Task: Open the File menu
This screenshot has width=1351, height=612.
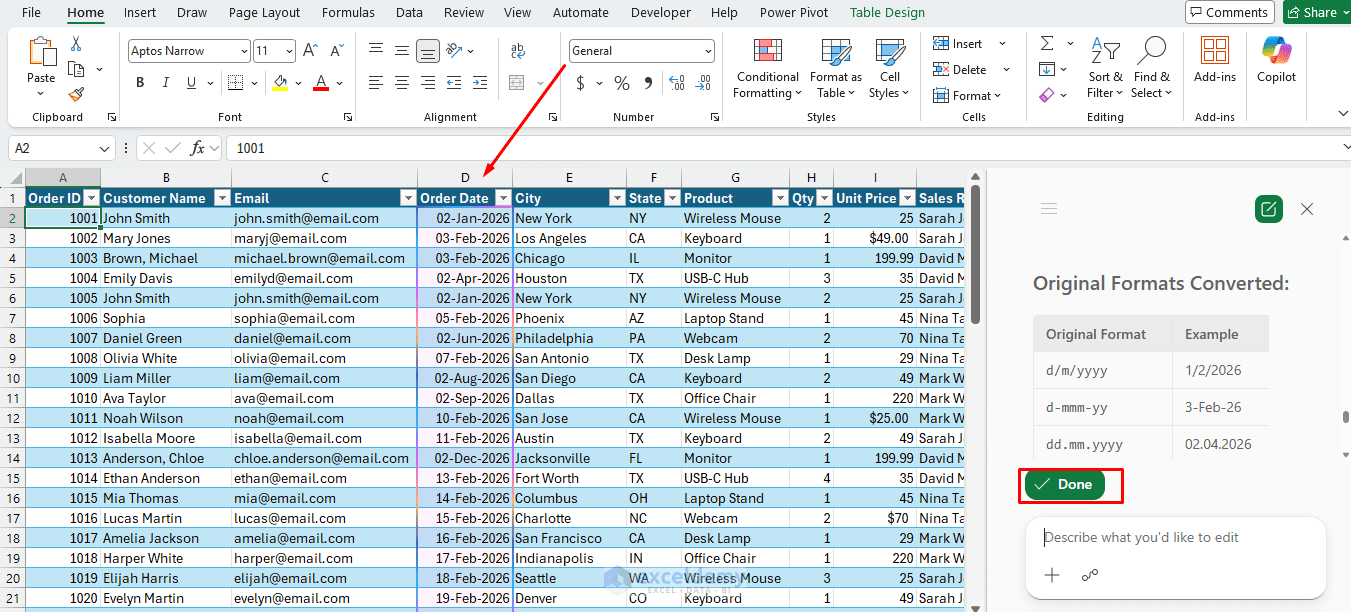Action: point(31,13)
